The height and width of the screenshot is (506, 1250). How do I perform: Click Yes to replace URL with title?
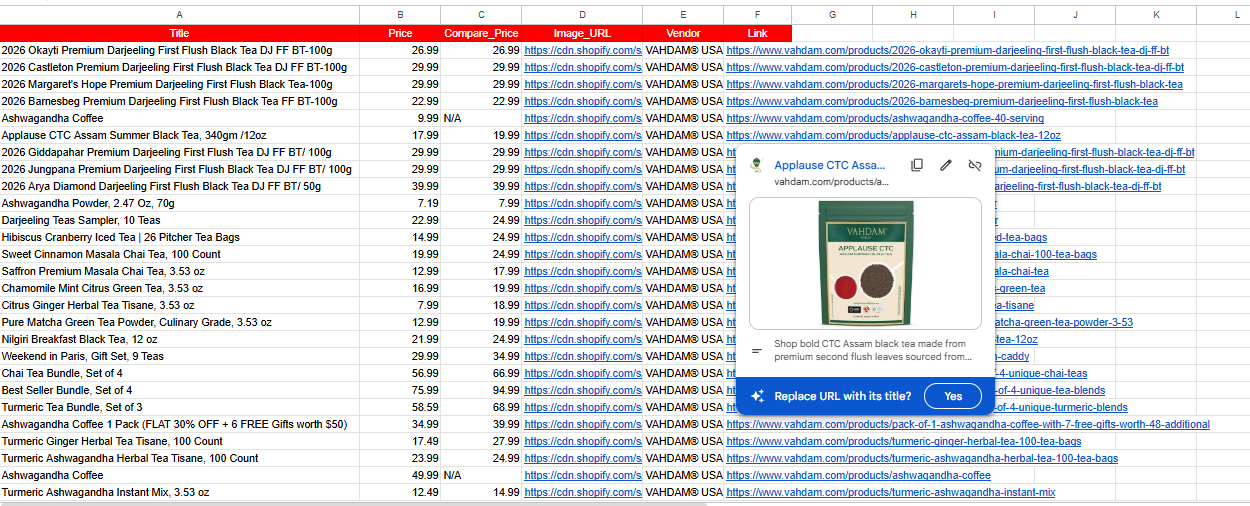(953, 396)
